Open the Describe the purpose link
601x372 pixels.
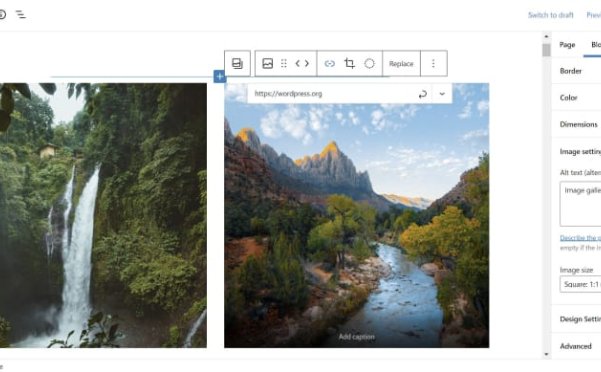(x=580, y=238)
